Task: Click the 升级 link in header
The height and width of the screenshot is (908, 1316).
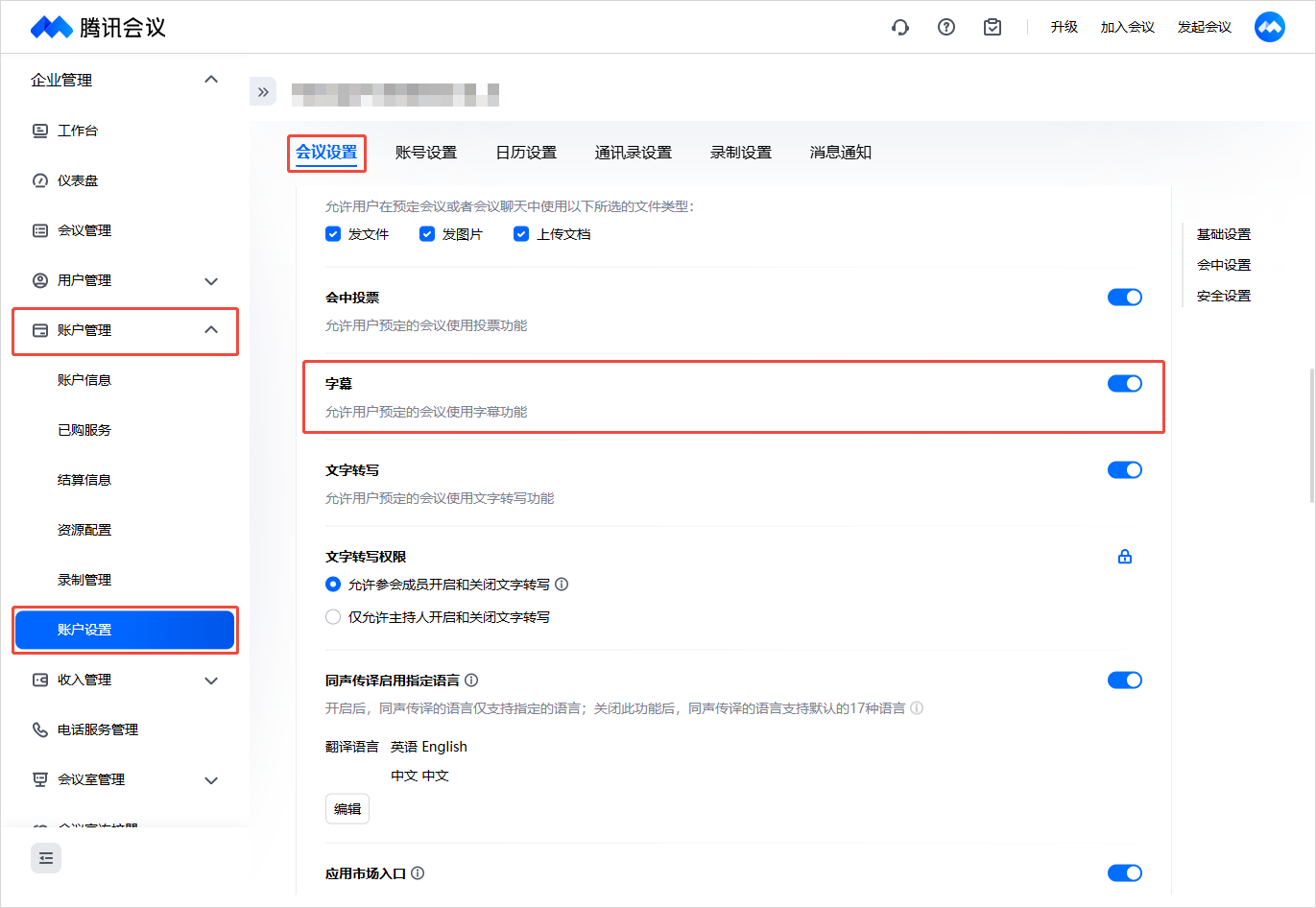Action: click(1065, 27)
